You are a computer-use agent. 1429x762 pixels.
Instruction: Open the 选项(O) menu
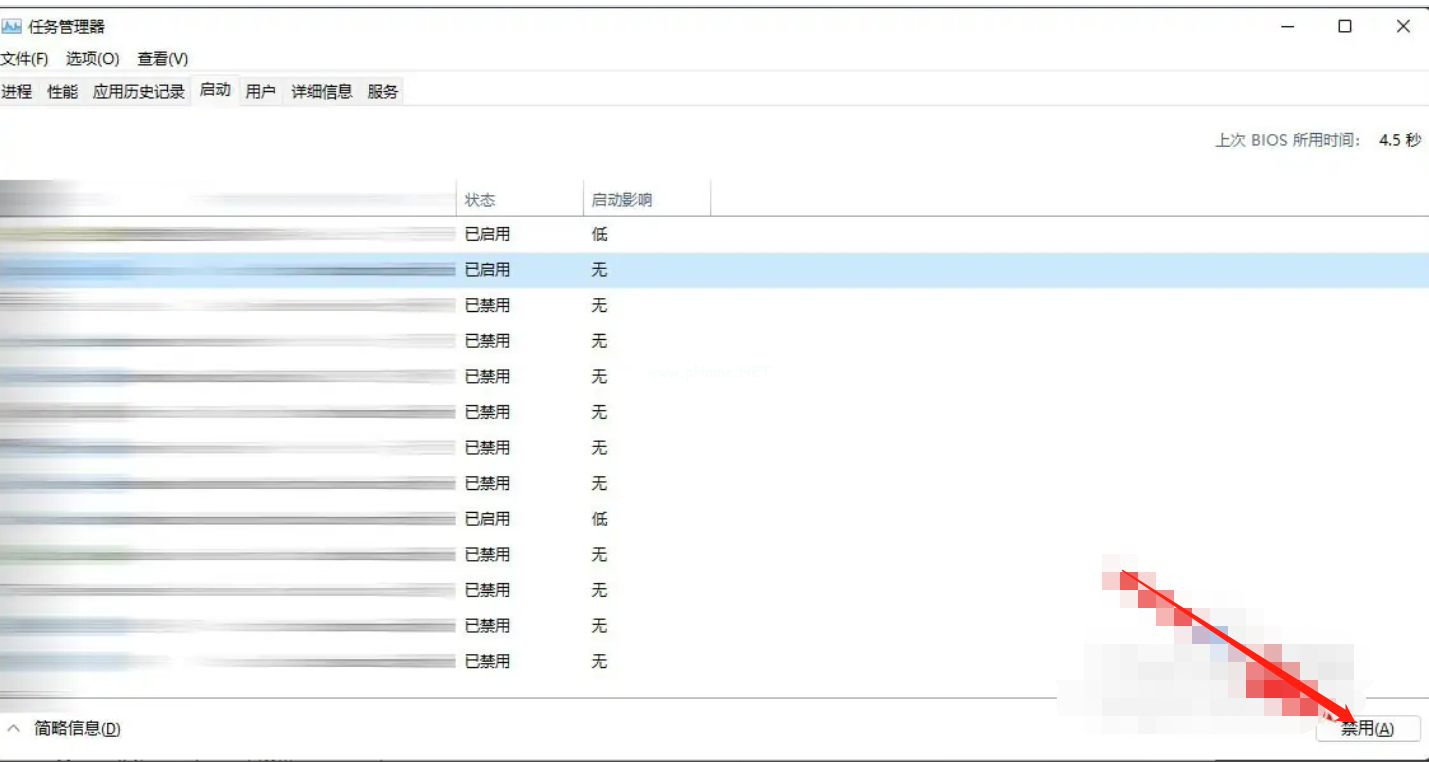click(92, 59)
